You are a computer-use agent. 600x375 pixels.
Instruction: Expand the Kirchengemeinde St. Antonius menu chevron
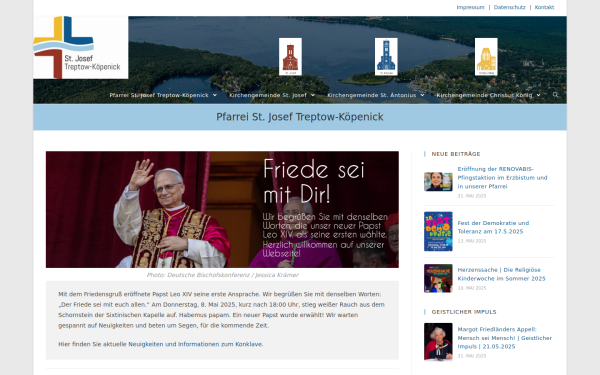(422, 95)
